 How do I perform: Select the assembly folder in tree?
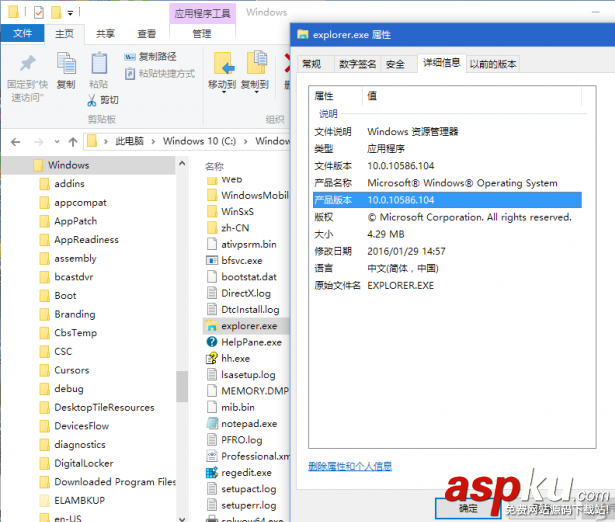point(68,258)
